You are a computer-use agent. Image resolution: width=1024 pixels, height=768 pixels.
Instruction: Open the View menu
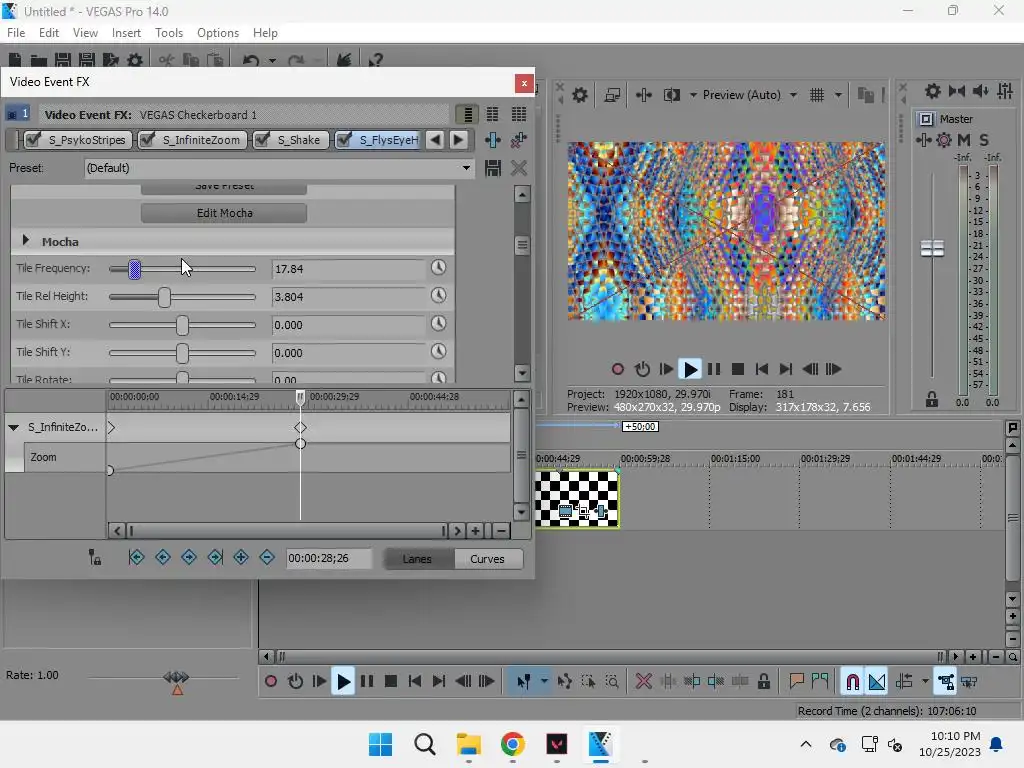pyautogui.click(x=85, y=33)
